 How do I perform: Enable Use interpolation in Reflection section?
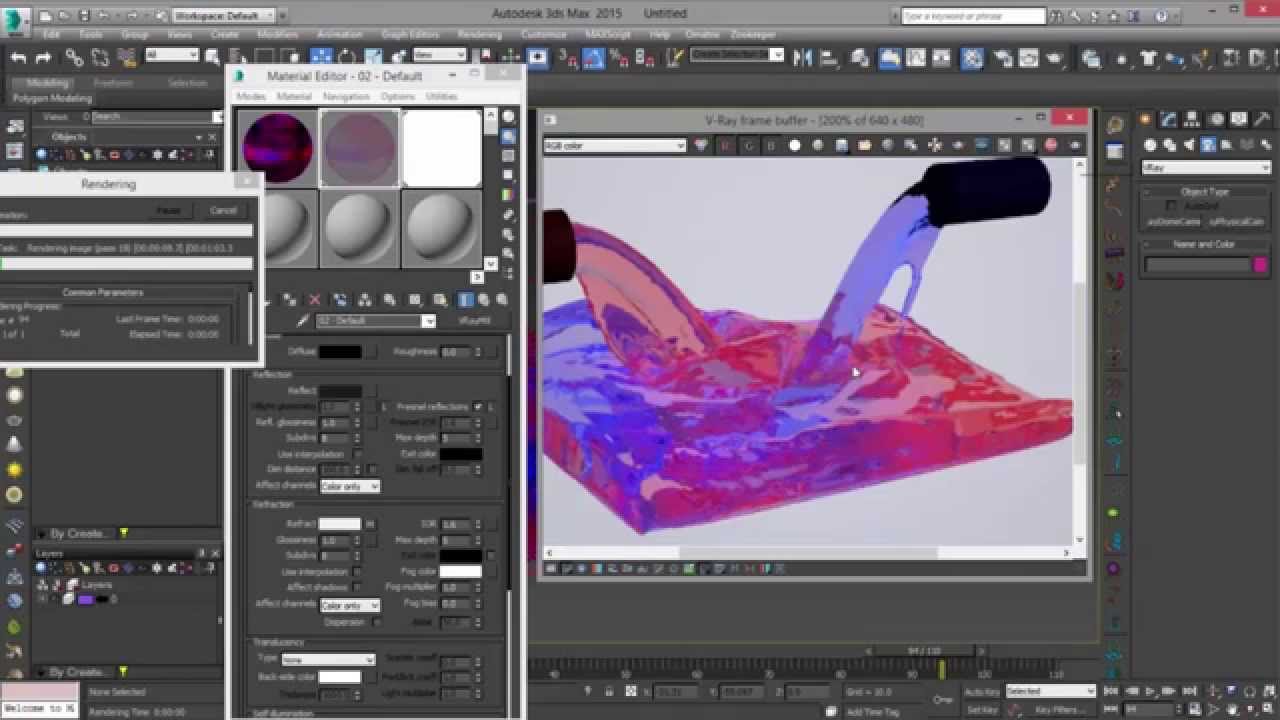pos(357,454)
